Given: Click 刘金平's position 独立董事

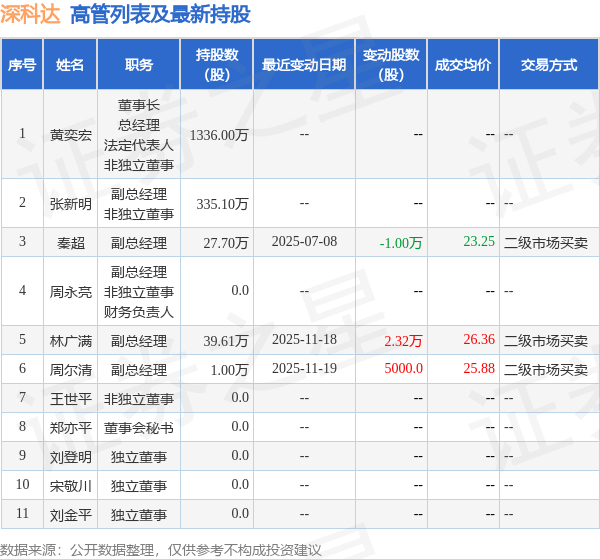Looking at the screenshot, I should pyautogui.click(x=139, y=515).
